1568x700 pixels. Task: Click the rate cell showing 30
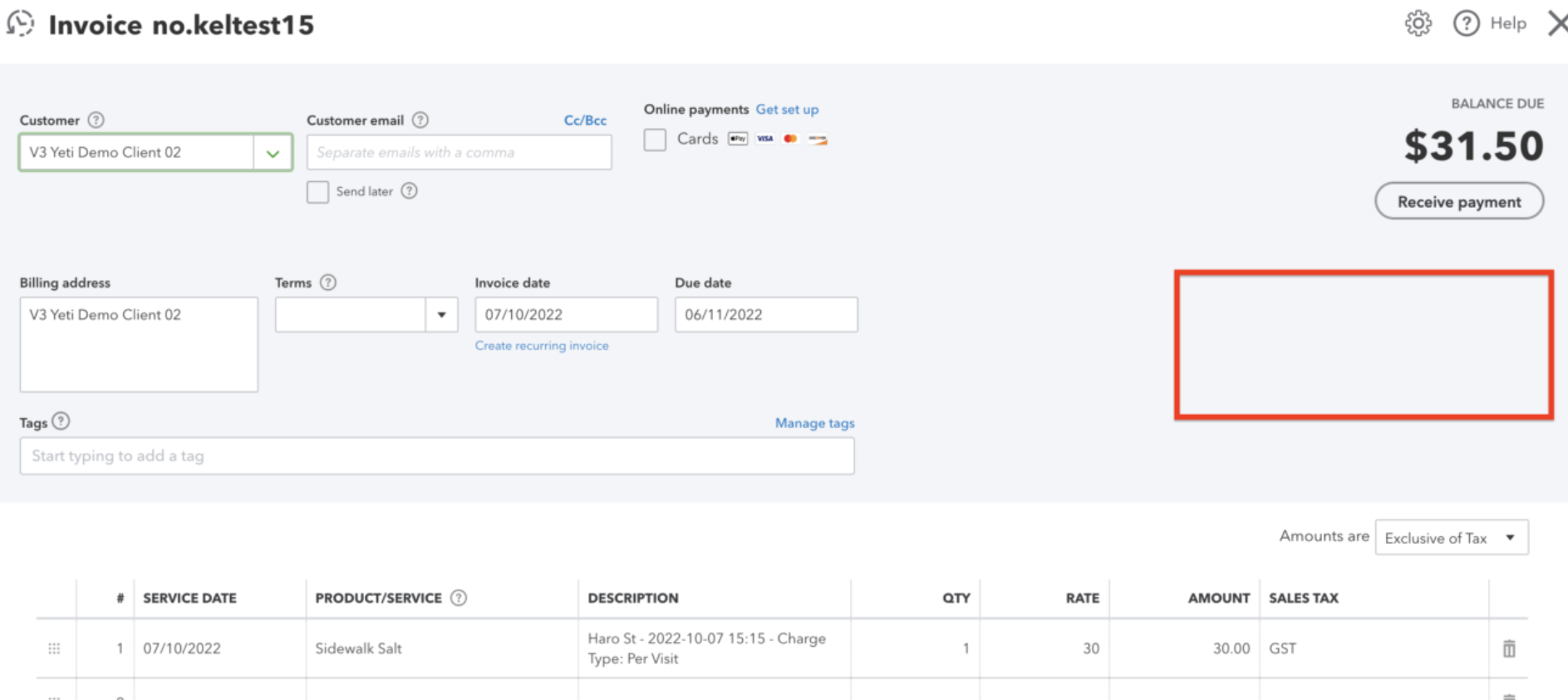pos(1045,648)
